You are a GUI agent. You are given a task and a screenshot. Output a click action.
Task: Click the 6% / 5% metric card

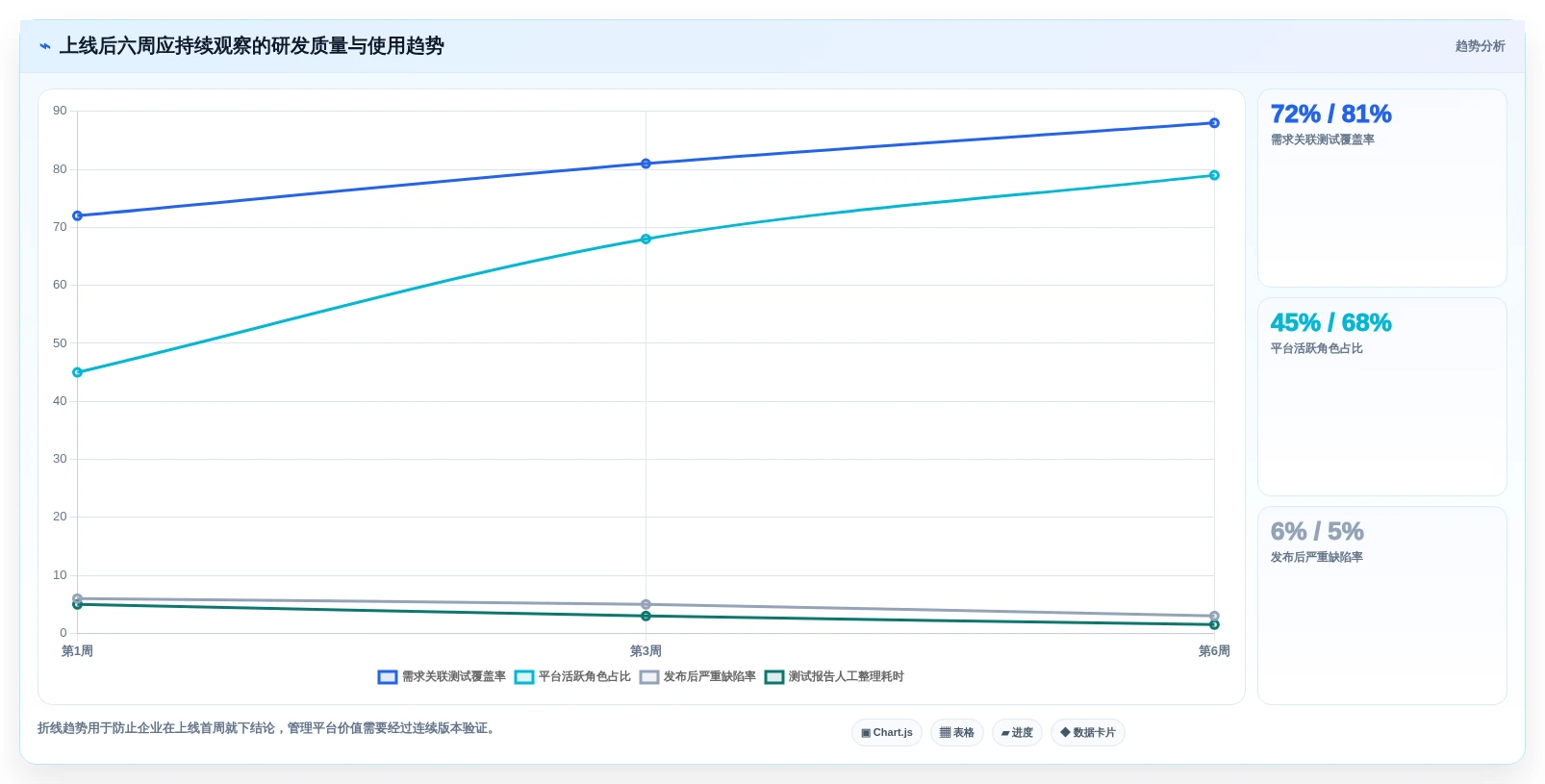[1382, 606]
